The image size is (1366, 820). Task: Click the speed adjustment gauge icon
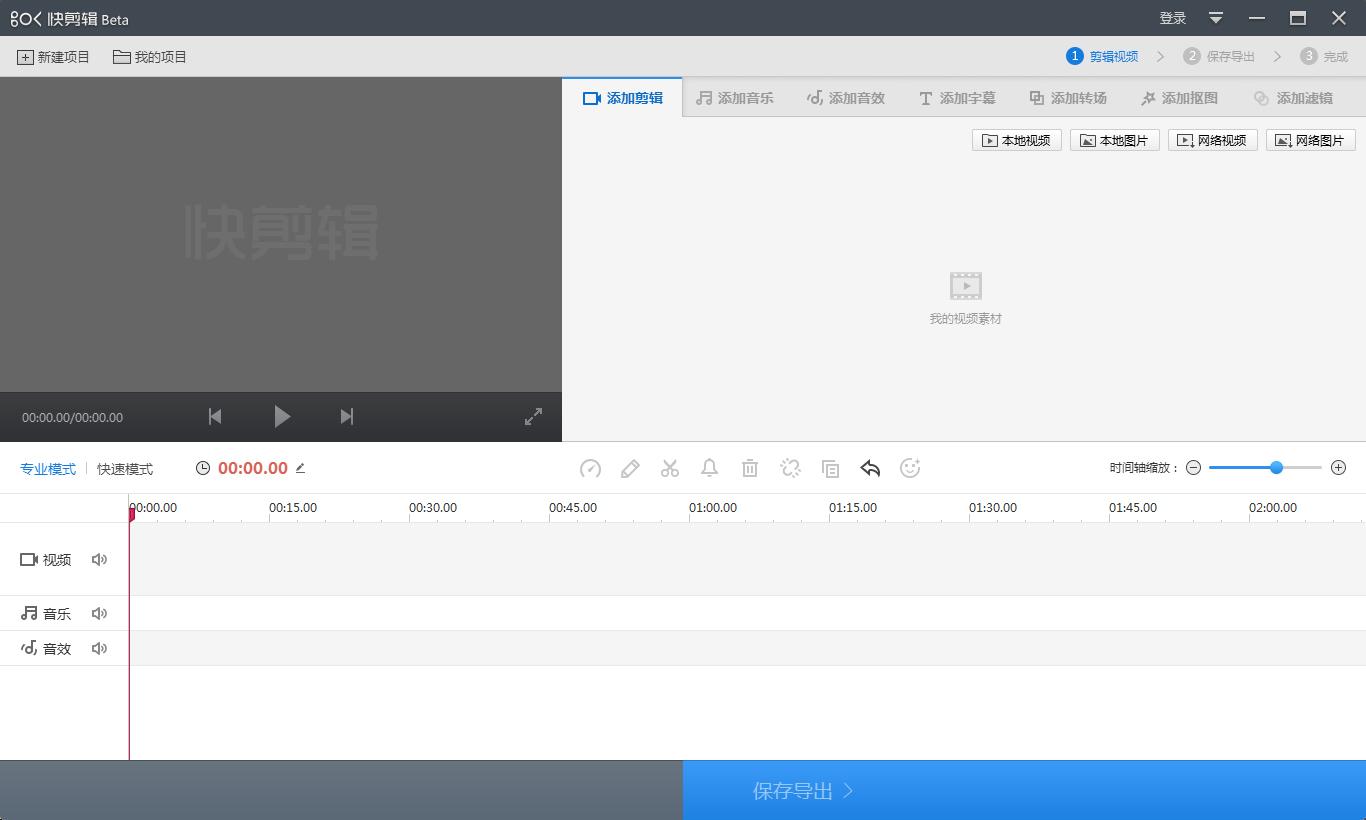[590, 468]
